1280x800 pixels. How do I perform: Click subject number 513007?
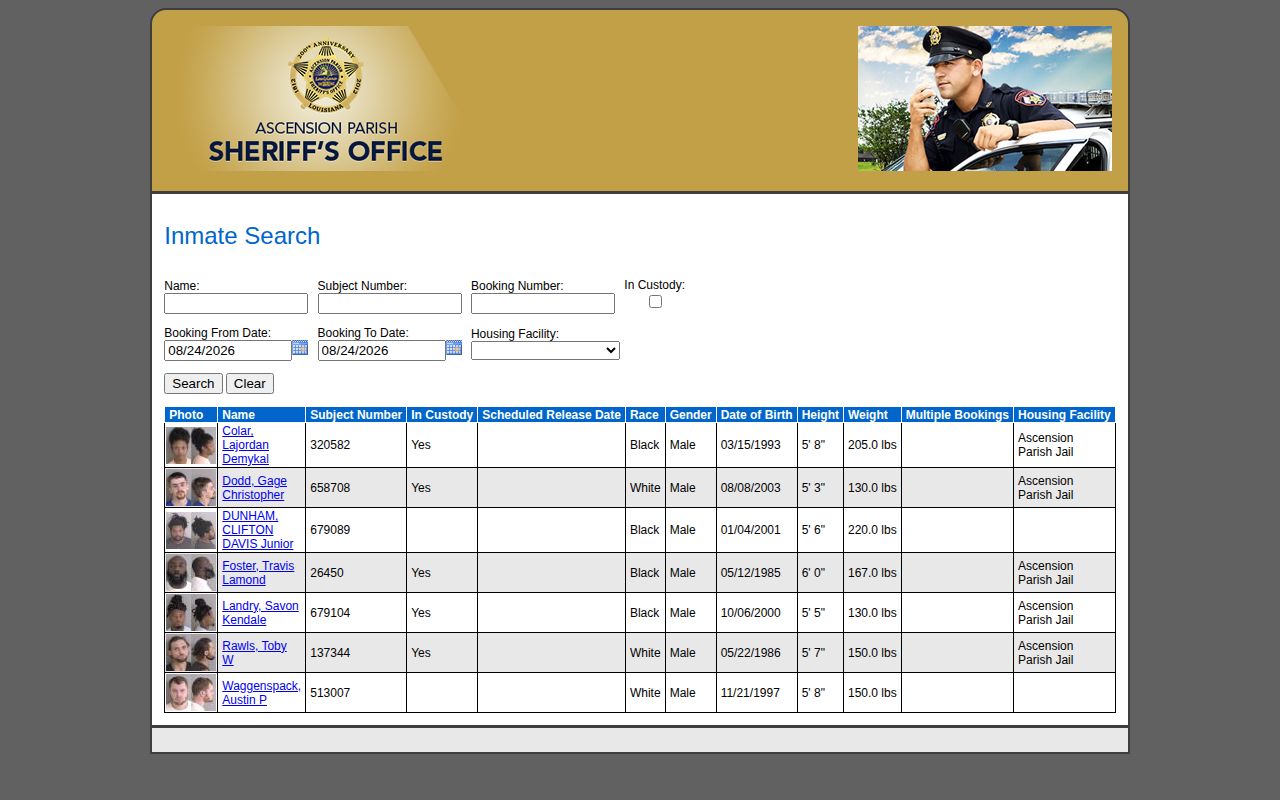pos(330,693)
